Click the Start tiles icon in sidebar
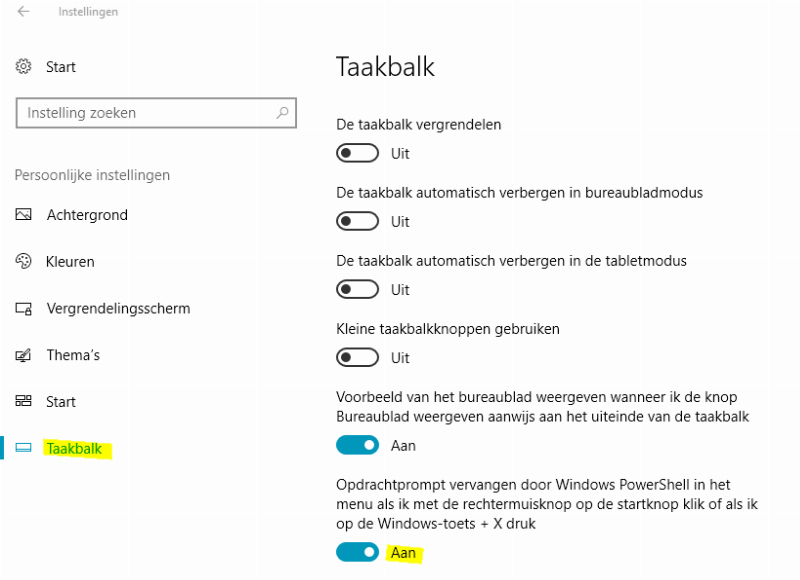Image resolution: width=800 pixels, height=580 pixels. [24, 402]
